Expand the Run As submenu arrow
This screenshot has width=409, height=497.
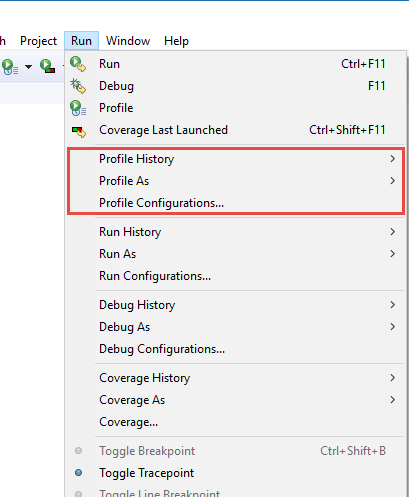tap(393, 254)
